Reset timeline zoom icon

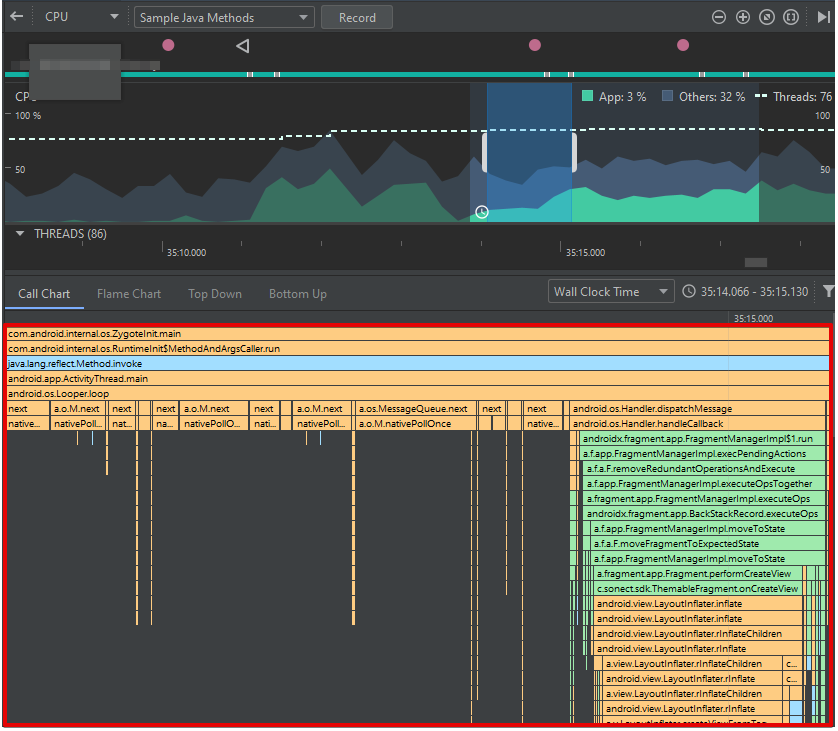click(767, 17)
